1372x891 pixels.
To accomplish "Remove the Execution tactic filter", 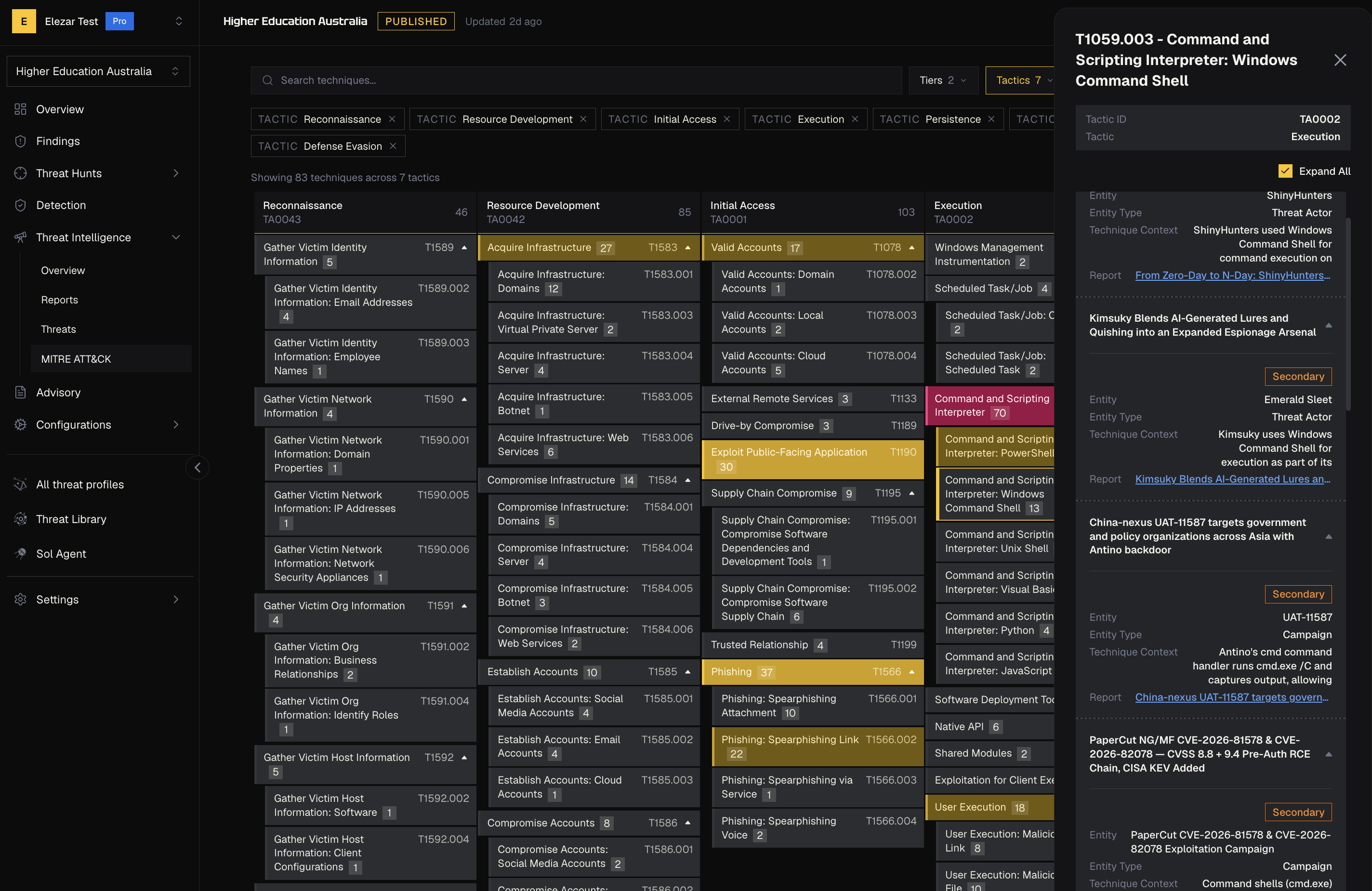I will [x=855, y=119].
